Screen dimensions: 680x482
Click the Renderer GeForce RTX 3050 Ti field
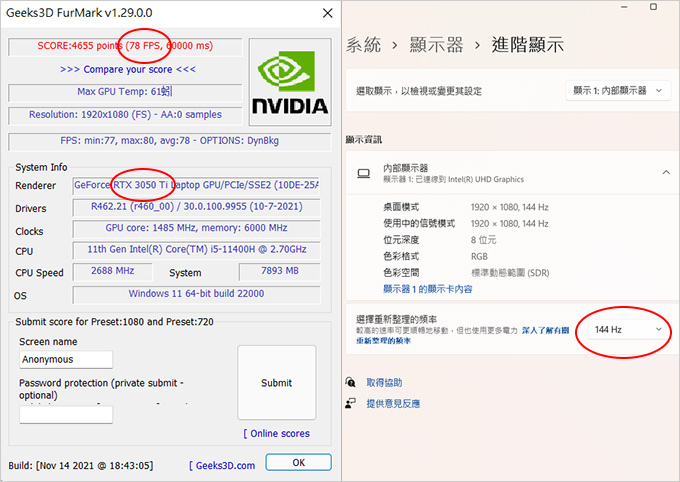[196, 185]
